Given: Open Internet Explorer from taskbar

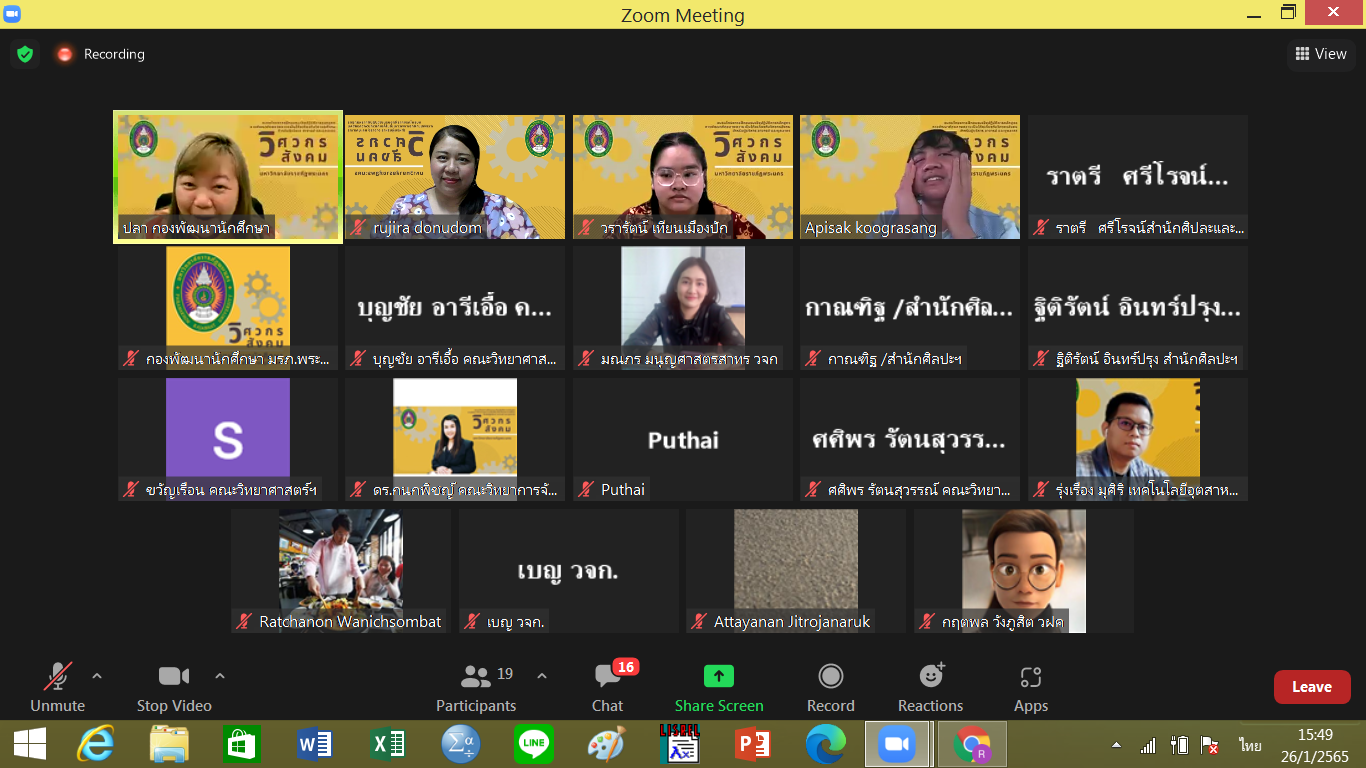Looking at the screenshot, I should pos(96,744).
